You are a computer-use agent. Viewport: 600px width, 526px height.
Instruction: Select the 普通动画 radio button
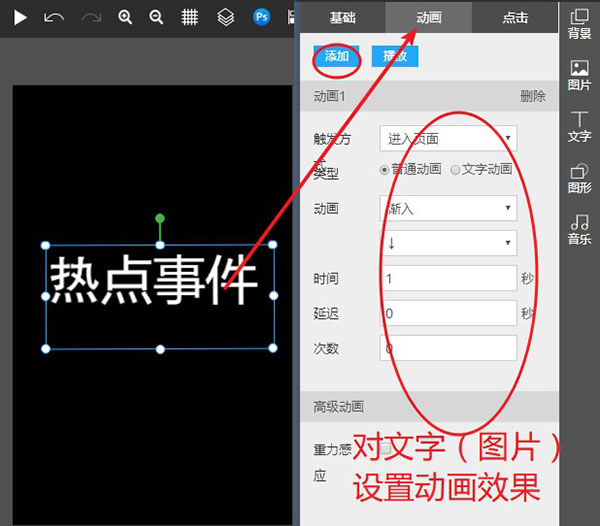[x=384, y=169]
